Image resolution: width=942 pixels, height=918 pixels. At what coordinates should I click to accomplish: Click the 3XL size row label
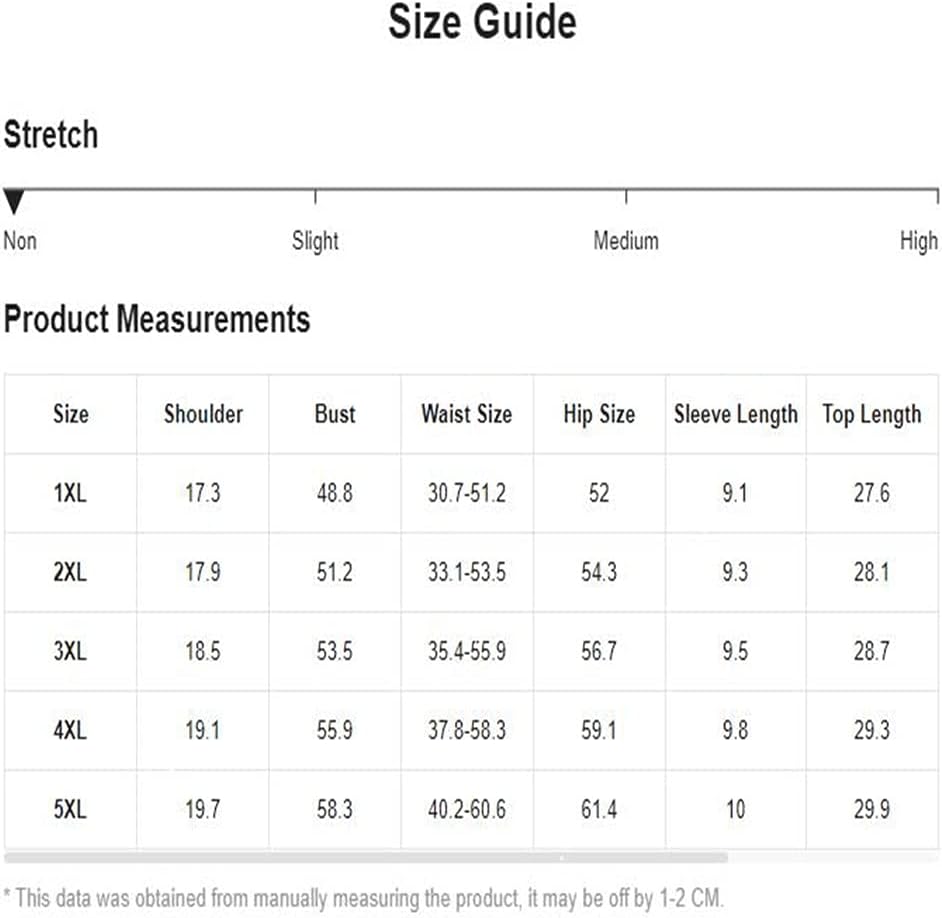click(70, 651)
